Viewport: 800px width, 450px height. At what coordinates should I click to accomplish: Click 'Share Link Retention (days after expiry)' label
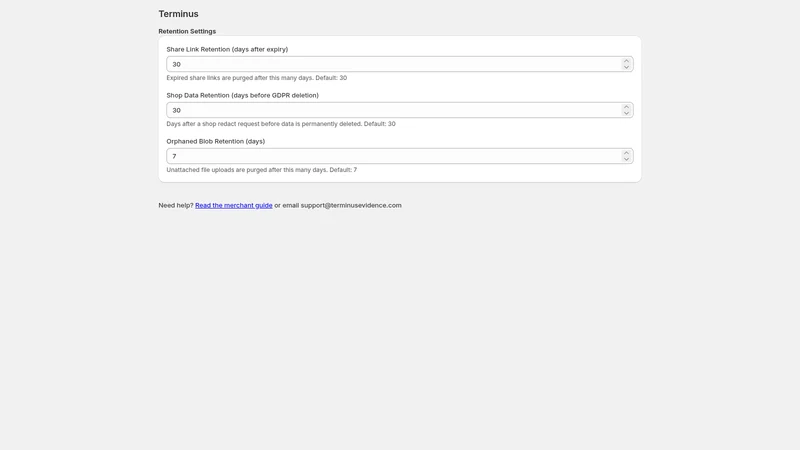[227, 49]
